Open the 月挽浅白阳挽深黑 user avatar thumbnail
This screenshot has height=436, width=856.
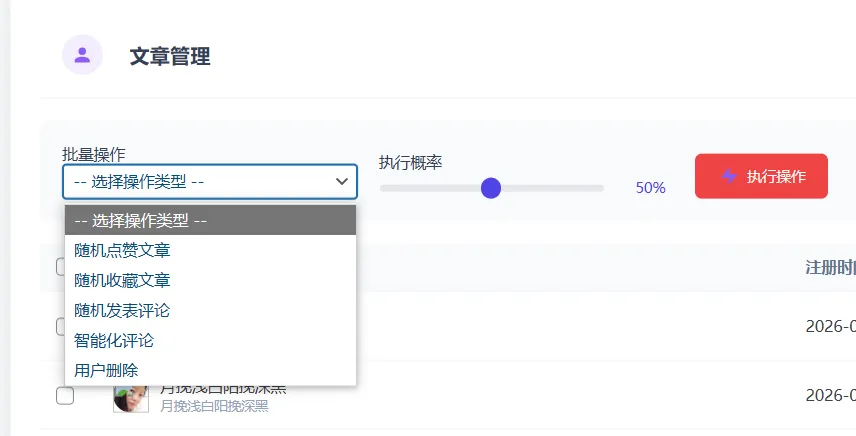(x=131, y=399)
